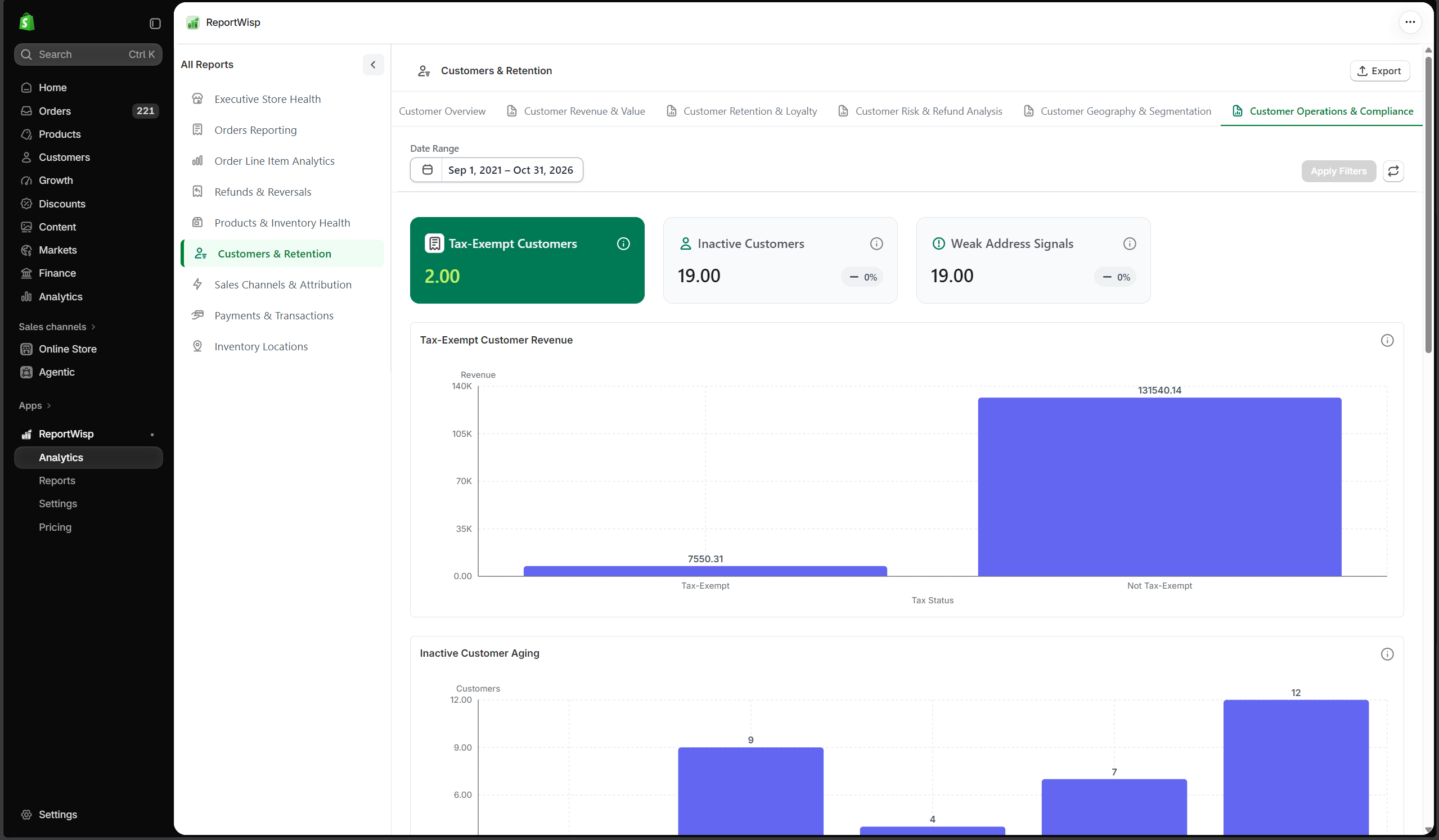This screenshot has height=840, width=1439.
Task: Open Online Store sales channel
Action: 88,349
